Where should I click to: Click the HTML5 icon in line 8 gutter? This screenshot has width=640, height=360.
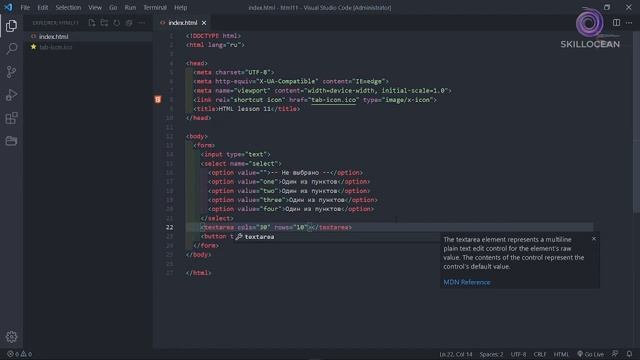158,100
